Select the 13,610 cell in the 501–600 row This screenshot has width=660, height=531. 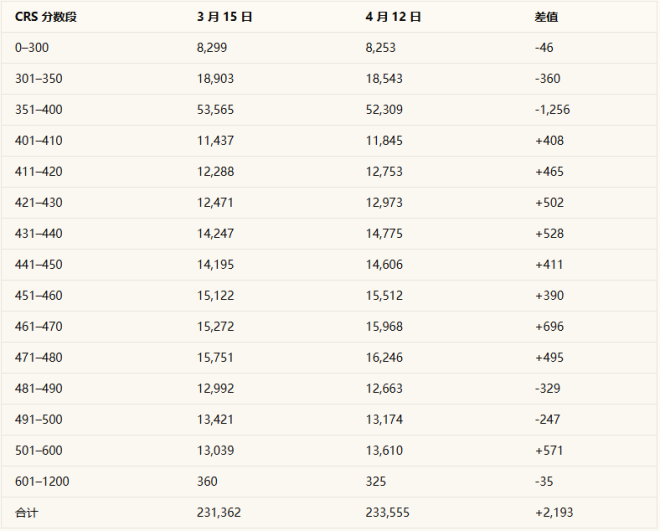pyautogui.click(x=385, y=450)
